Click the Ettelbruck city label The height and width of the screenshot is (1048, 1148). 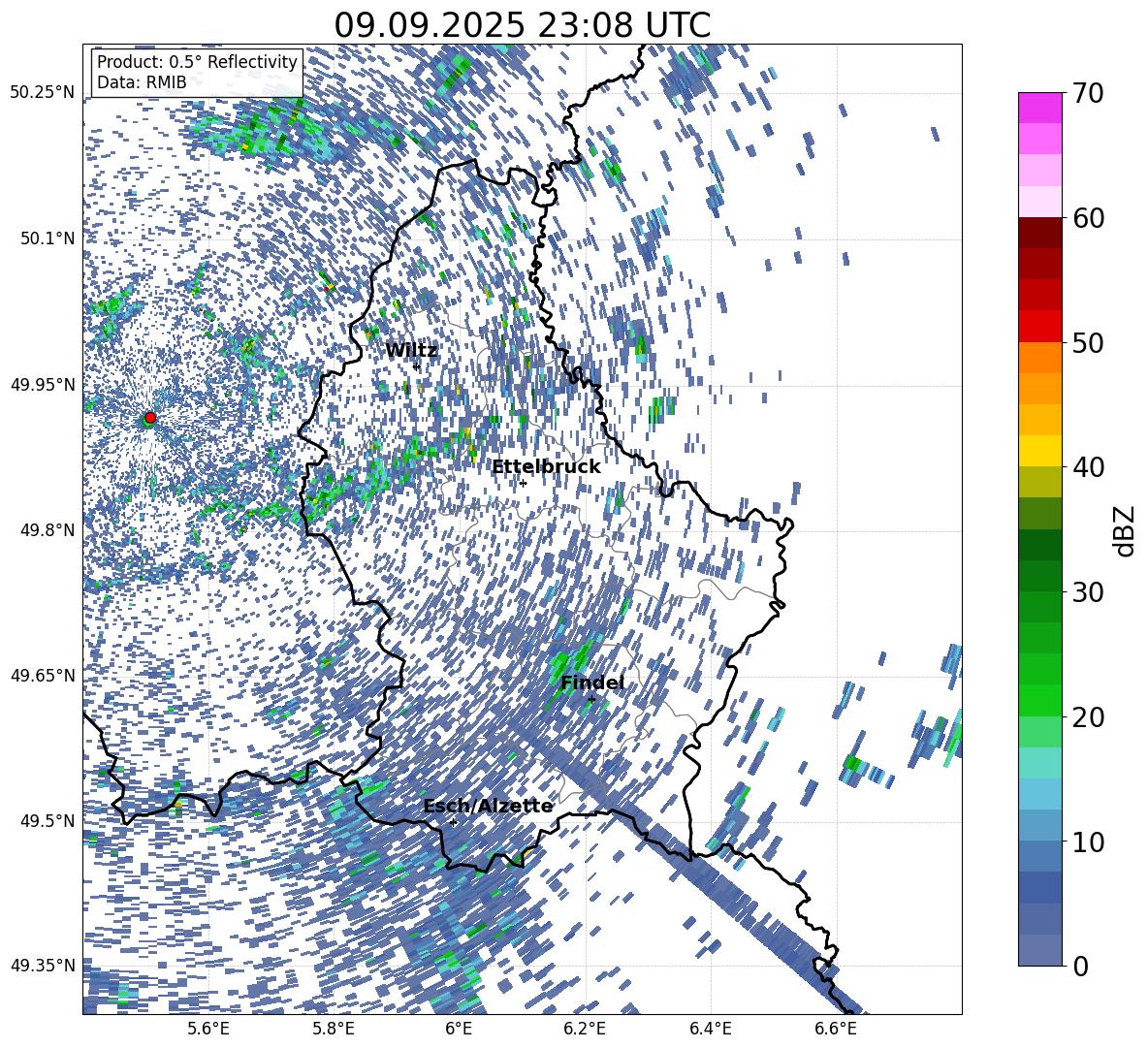coord(546,467)
